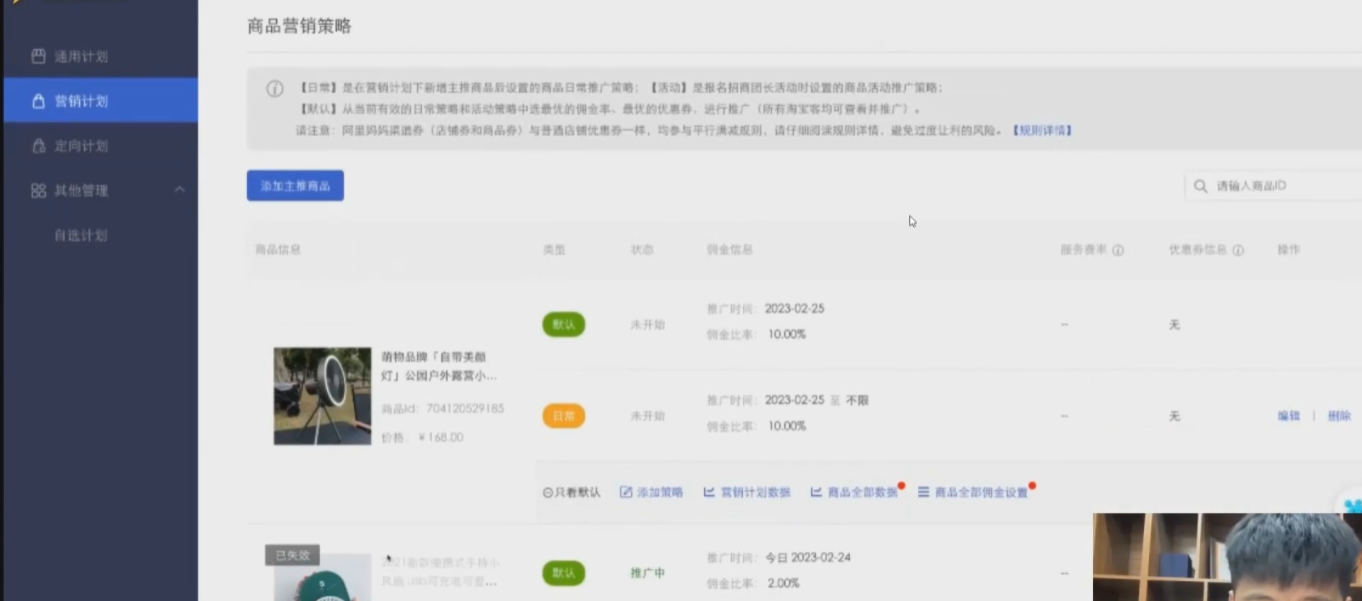1362x601 pixels.
Task: Click the search magnifier icon
Action: click(x=1201, y=186)
